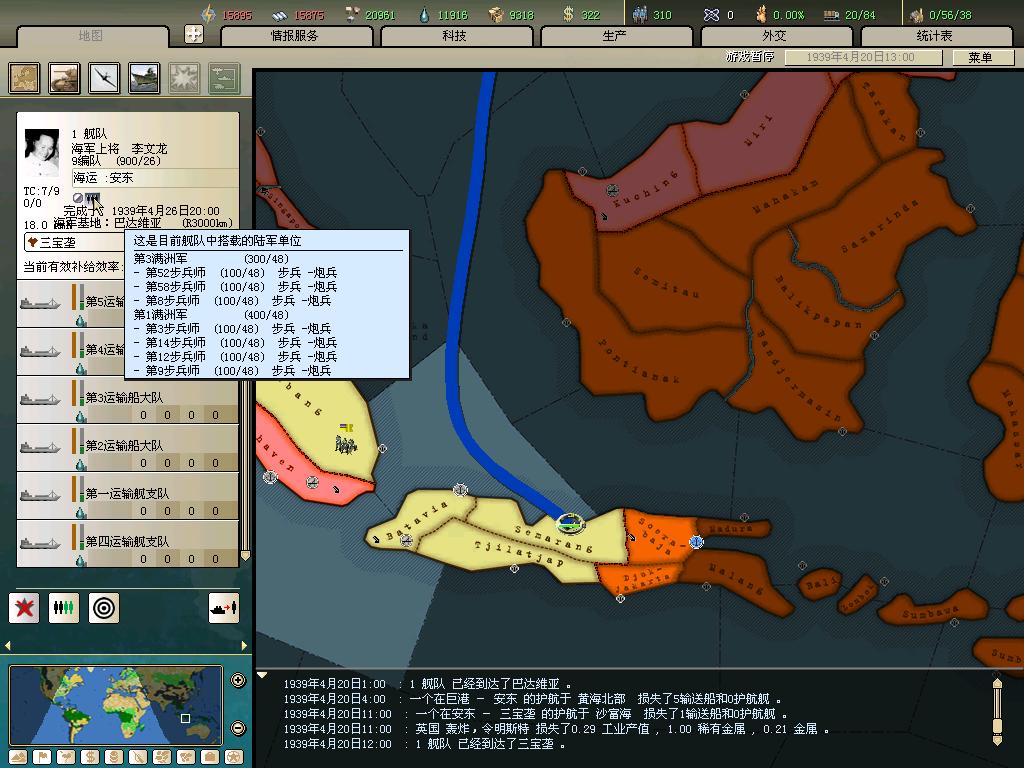Screen dimensions: 1024x768
Task: Toggle the political flag map mode
Action: pos(43,757)
